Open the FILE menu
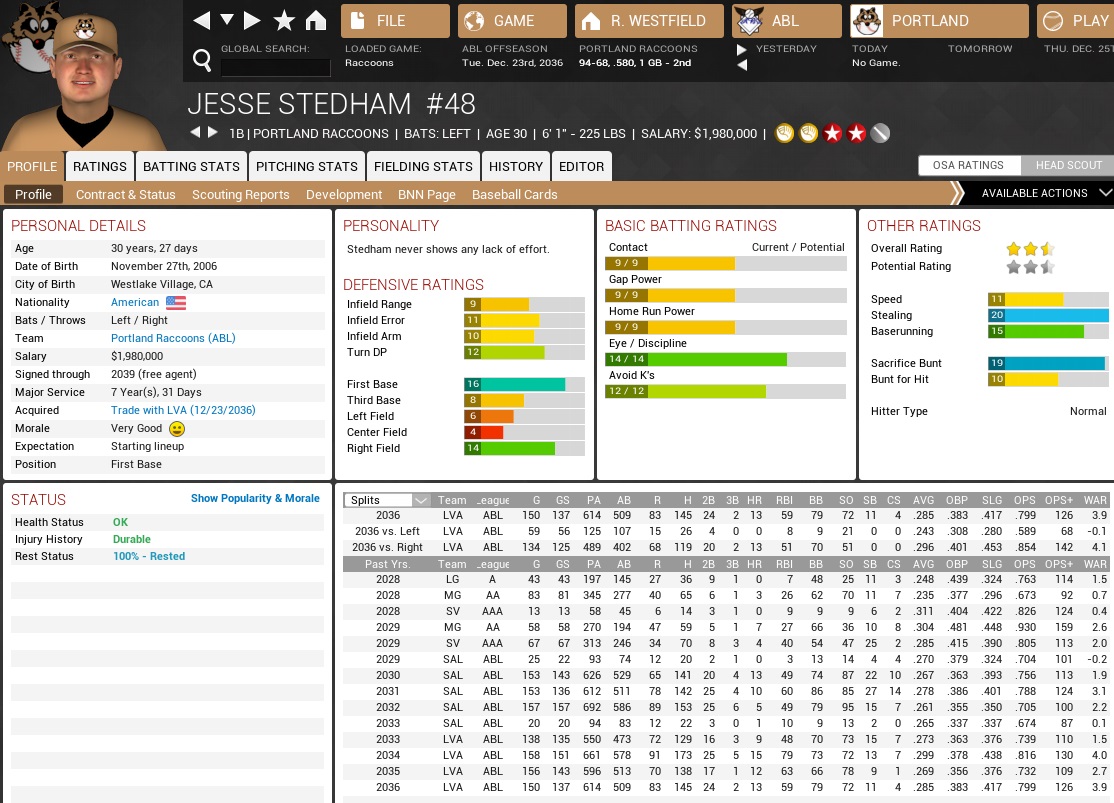This screenshot has width=1114, height=803. coord(394,21)
